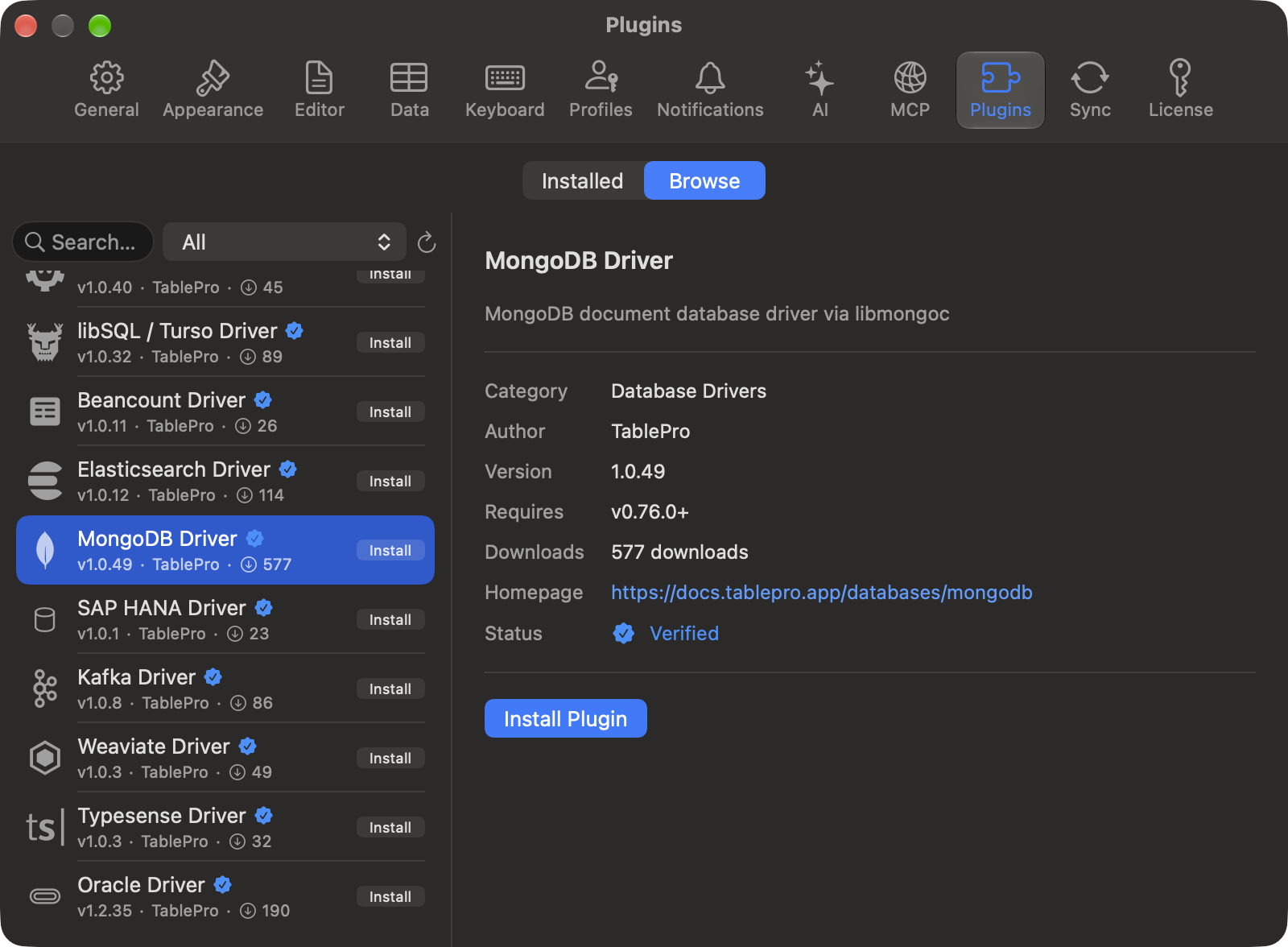Install the Elasticsearch Driver
Screen dimensions: 1288x947
(x=390, y=481)
